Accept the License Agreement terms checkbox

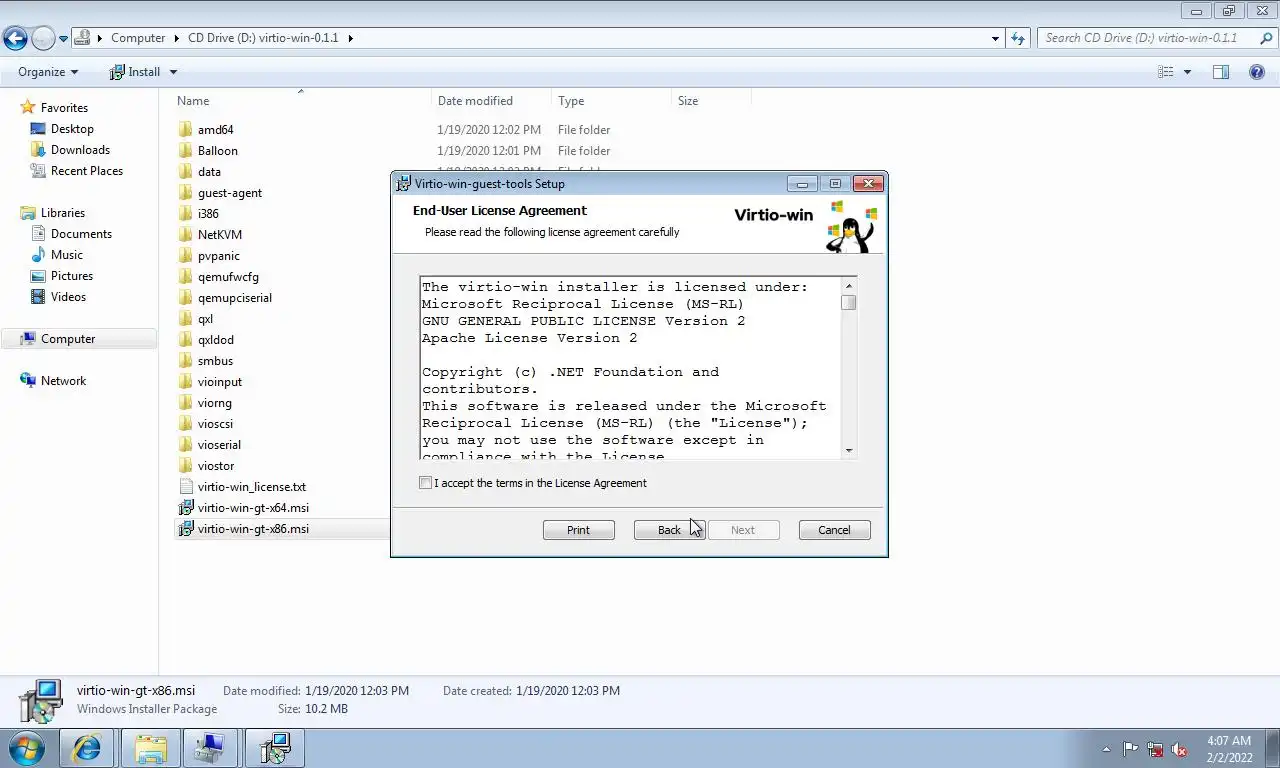click(425, 483)
